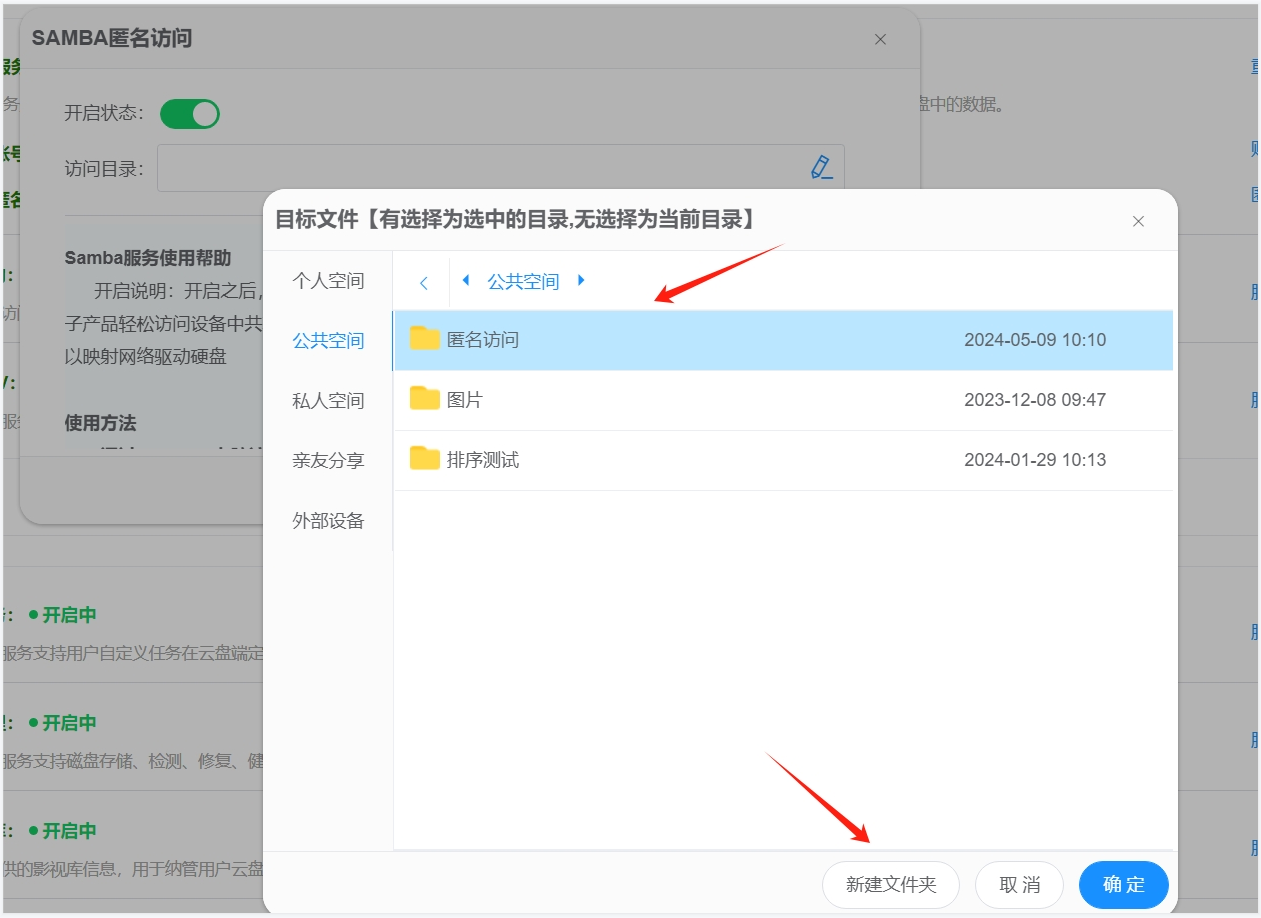
Task: Choose 外部设备 in the sidebar
Action: coord(328,521)
